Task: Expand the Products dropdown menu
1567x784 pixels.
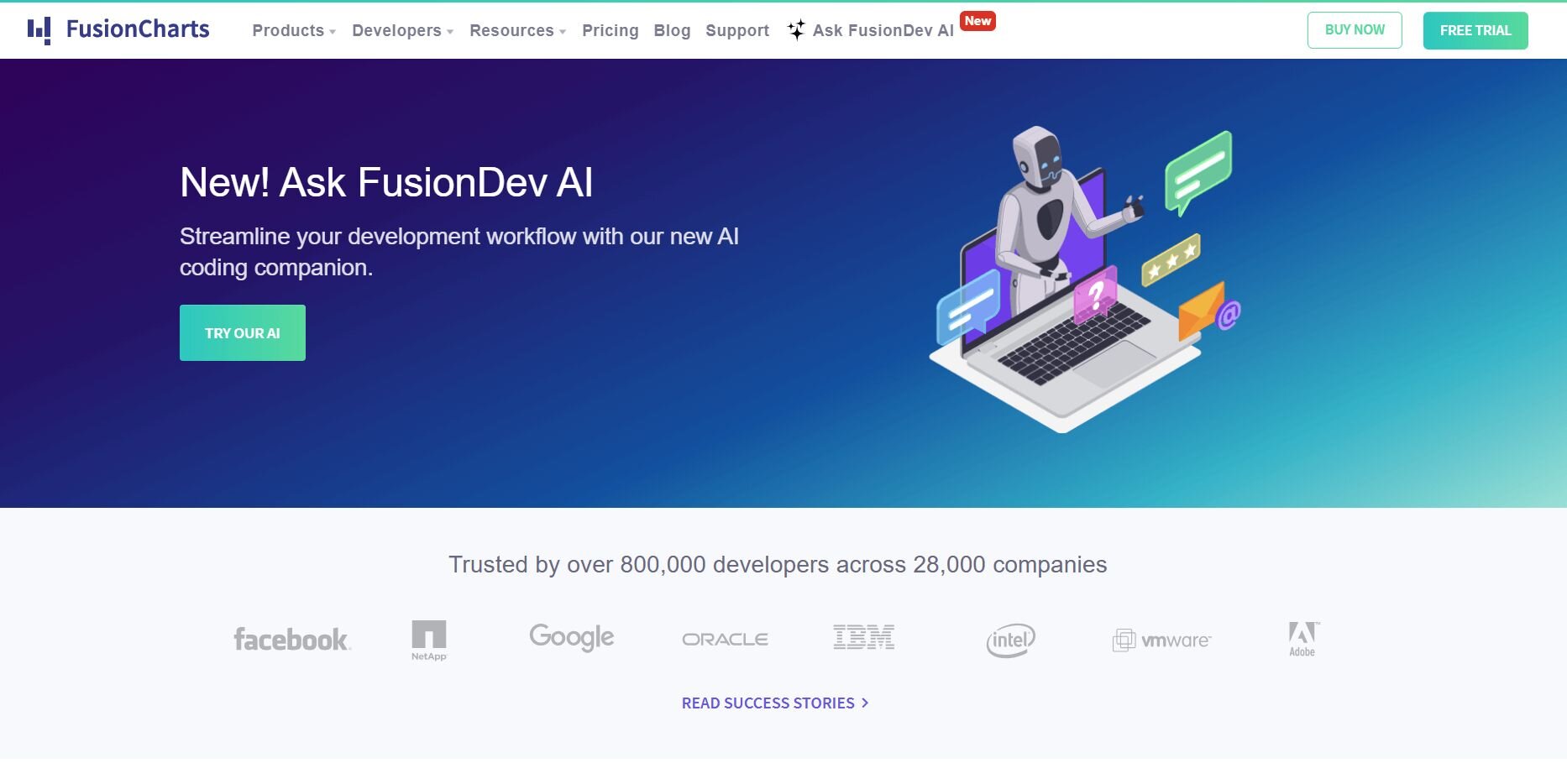Action: (x=294, y=31)
